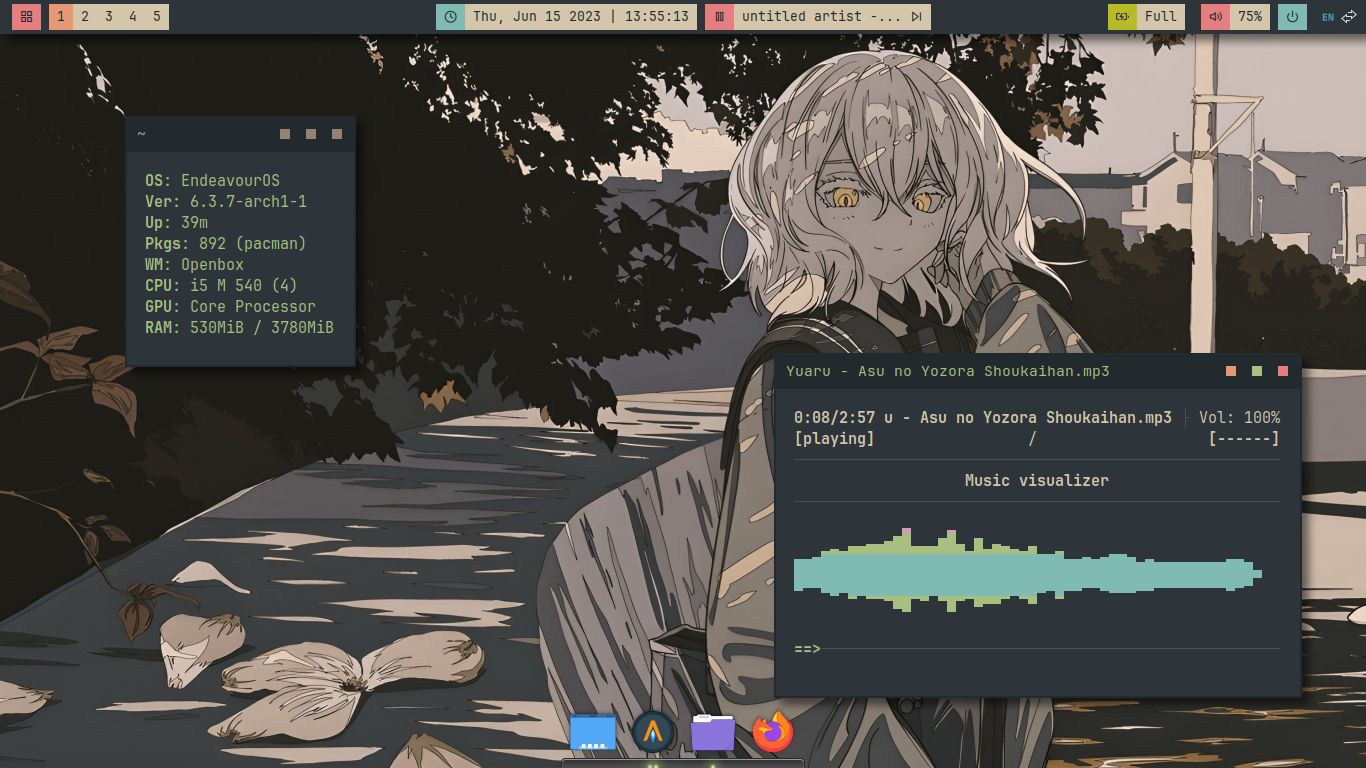Click the 'CPU: i5 M 540 (4)' line
This screenshot has width=1366, height=768.
click(x=221, y=286)
